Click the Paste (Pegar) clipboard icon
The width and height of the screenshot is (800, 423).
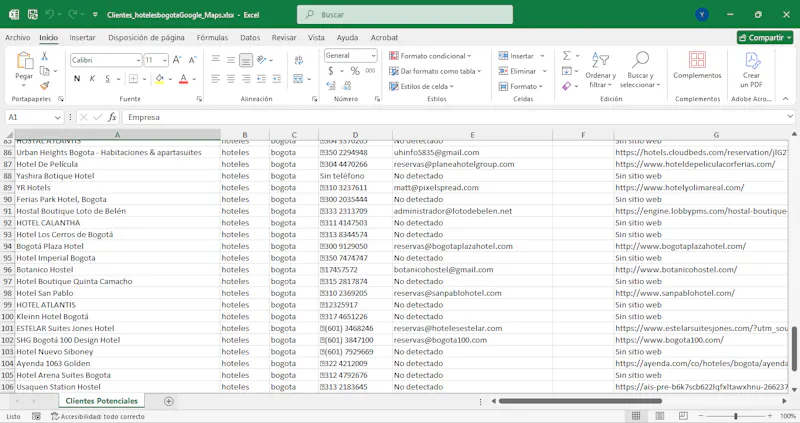[x=24, y=60]
